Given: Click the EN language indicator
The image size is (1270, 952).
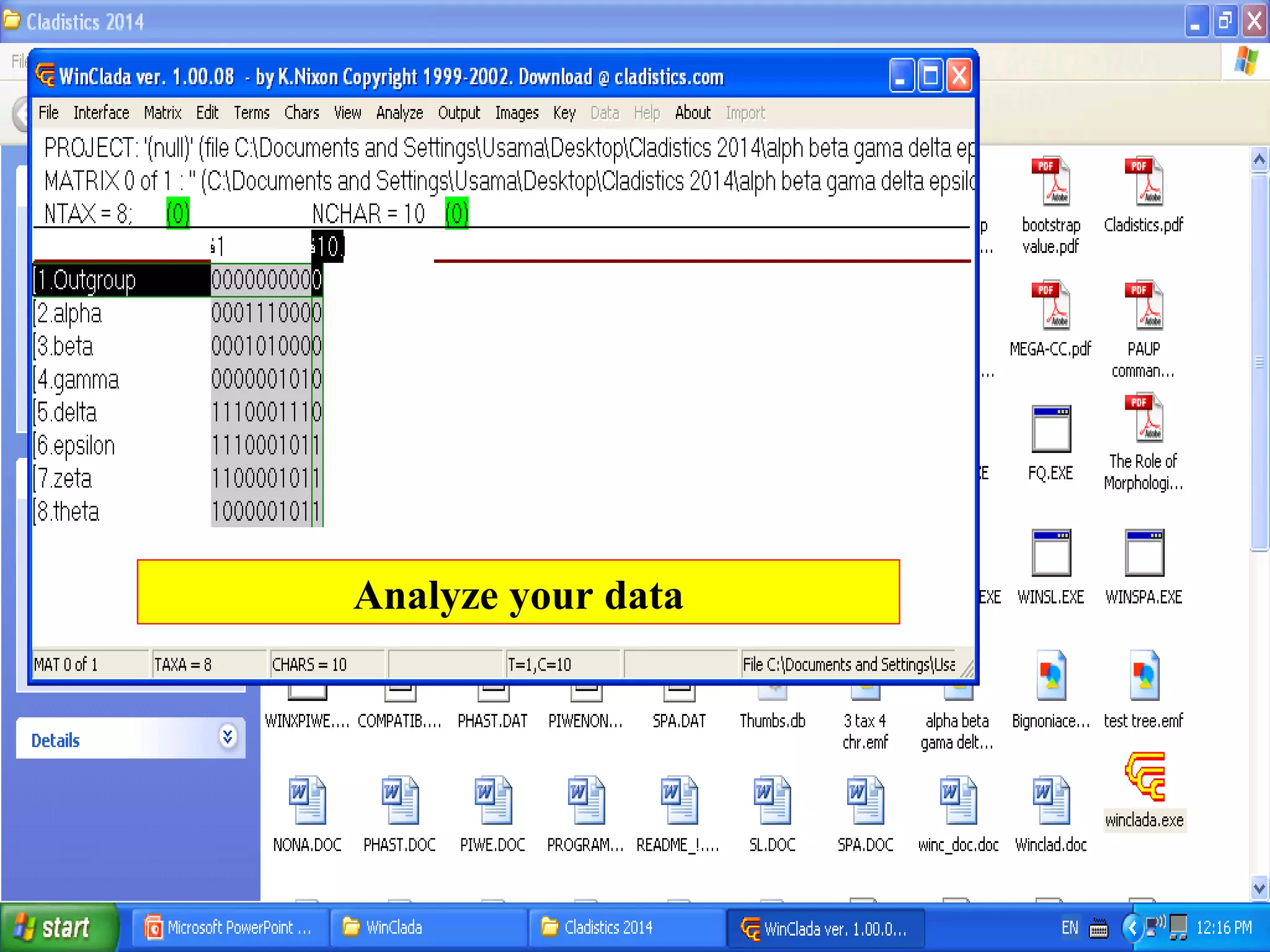Looking at the screenshot, I should (1070, 928).
